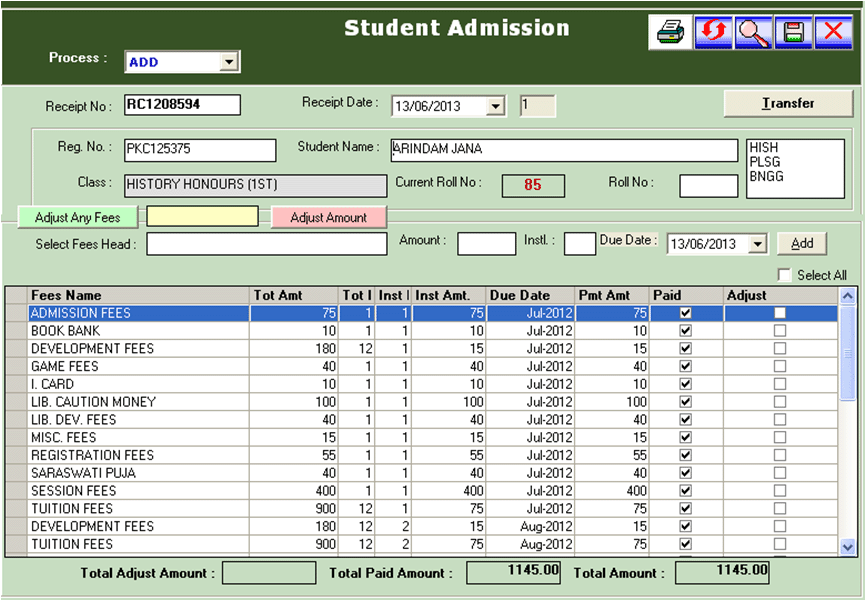866x601 pixels.
Task: Click the Total Paid Amount box
Action: (513, 572)
